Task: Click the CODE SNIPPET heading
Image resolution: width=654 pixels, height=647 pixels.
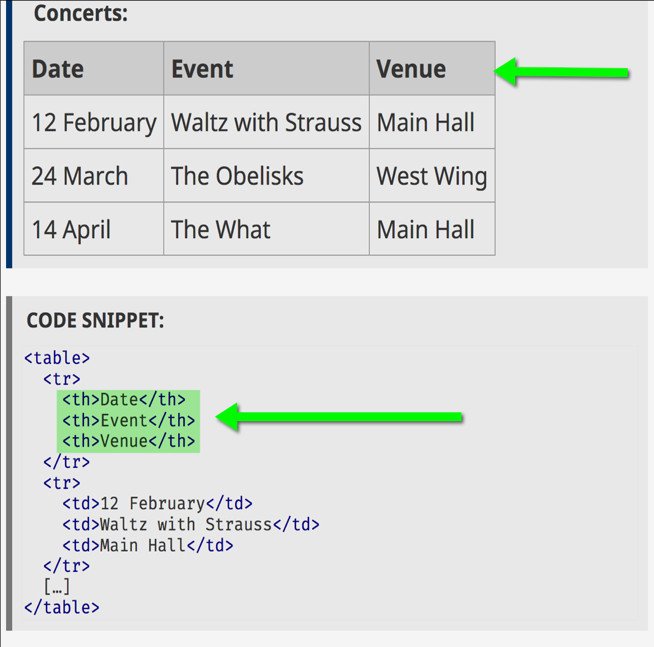Action: (95, 321)
